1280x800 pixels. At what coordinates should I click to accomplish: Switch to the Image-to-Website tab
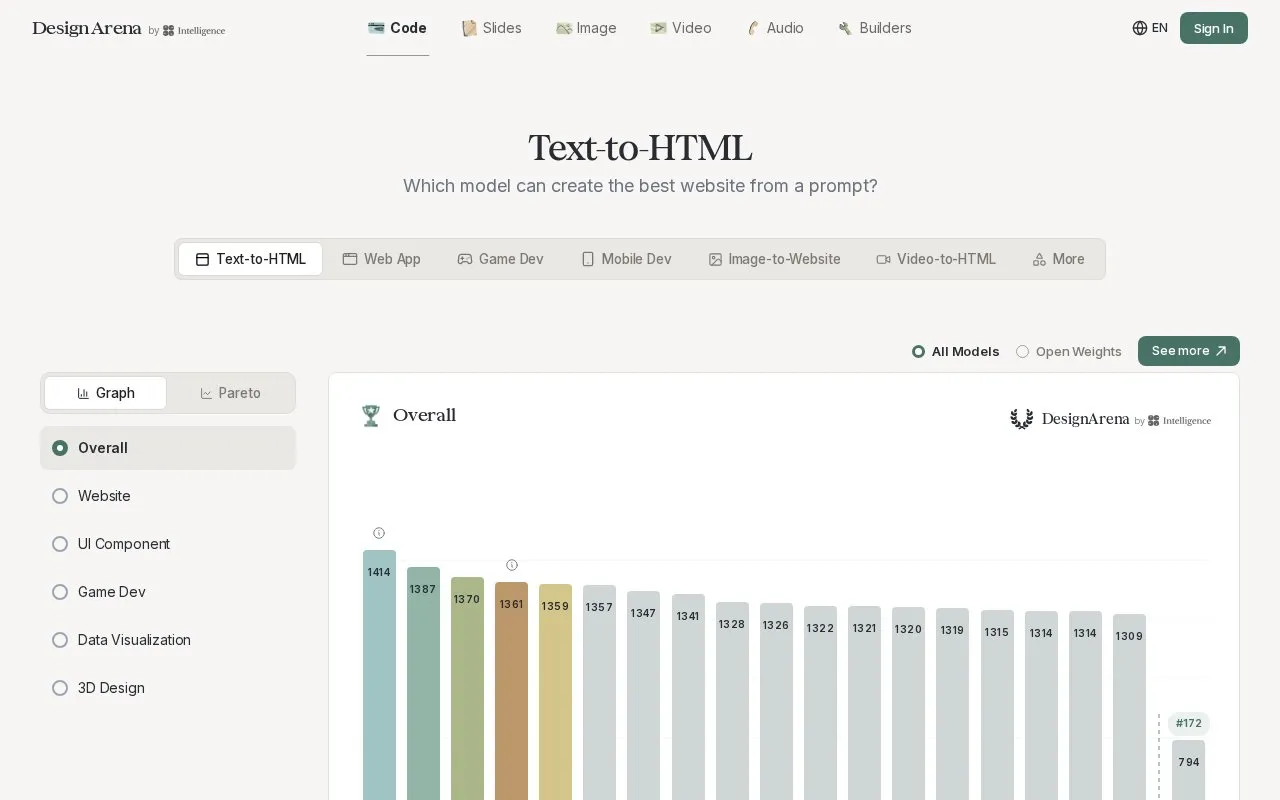pyautogui.click(x=774, y=259)
